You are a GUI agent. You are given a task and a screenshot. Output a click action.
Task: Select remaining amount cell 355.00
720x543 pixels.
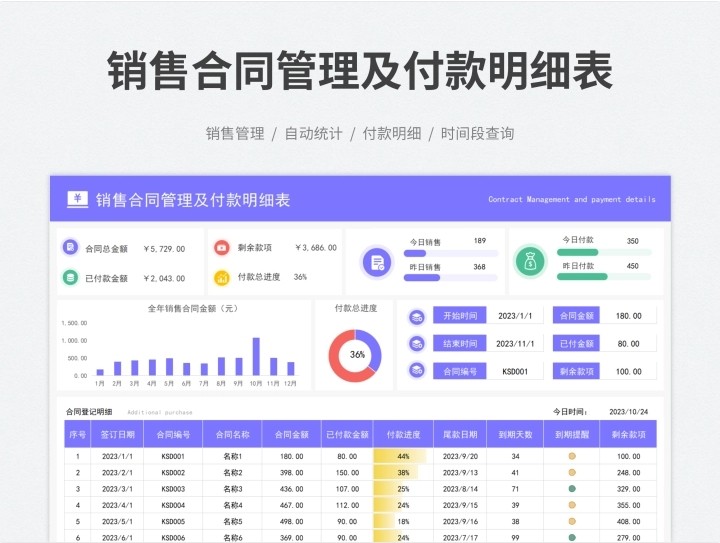pyautogui.click(x=628, y=505)
